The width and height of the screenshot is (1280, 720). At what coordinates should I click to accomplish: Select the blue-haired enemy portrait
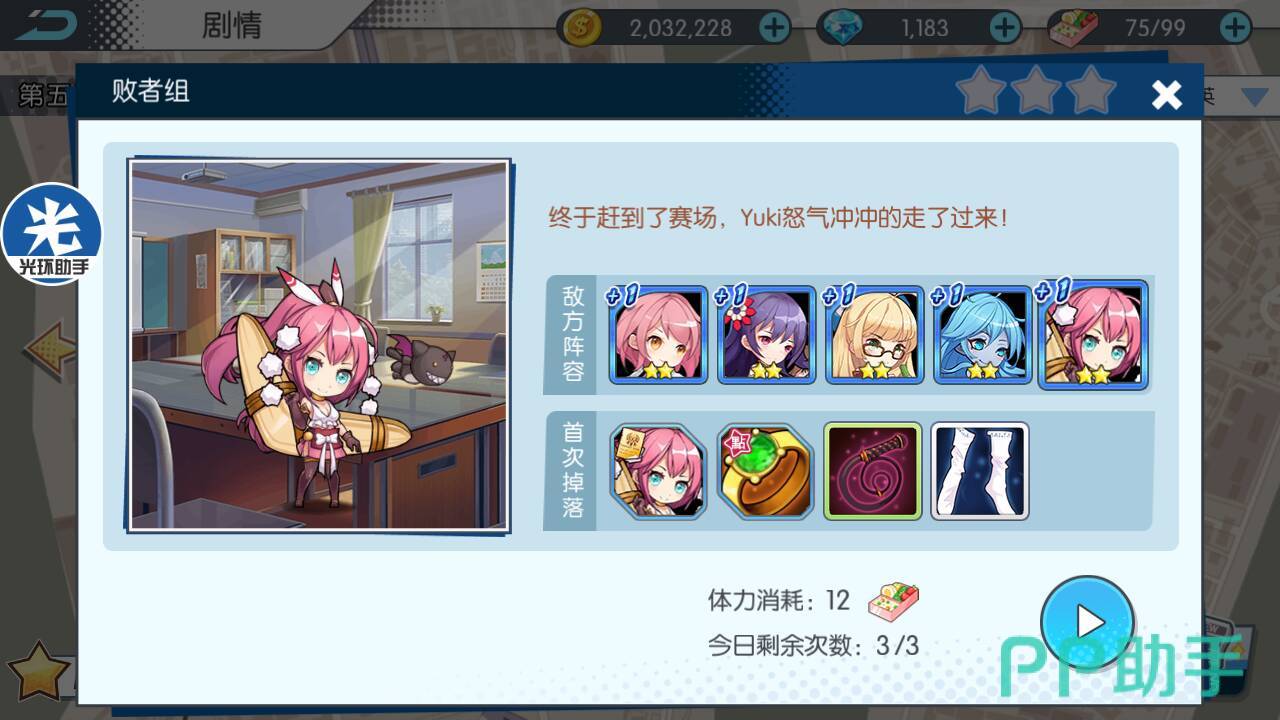(982, 335)
